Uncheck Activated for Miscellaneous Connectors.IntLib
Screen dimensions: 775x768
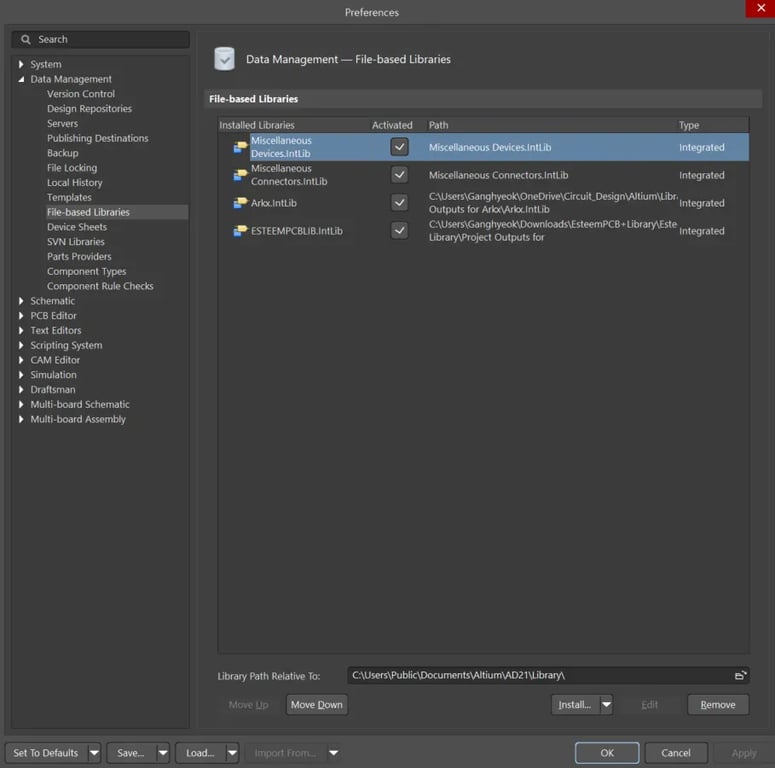click(x=399, y=174)
